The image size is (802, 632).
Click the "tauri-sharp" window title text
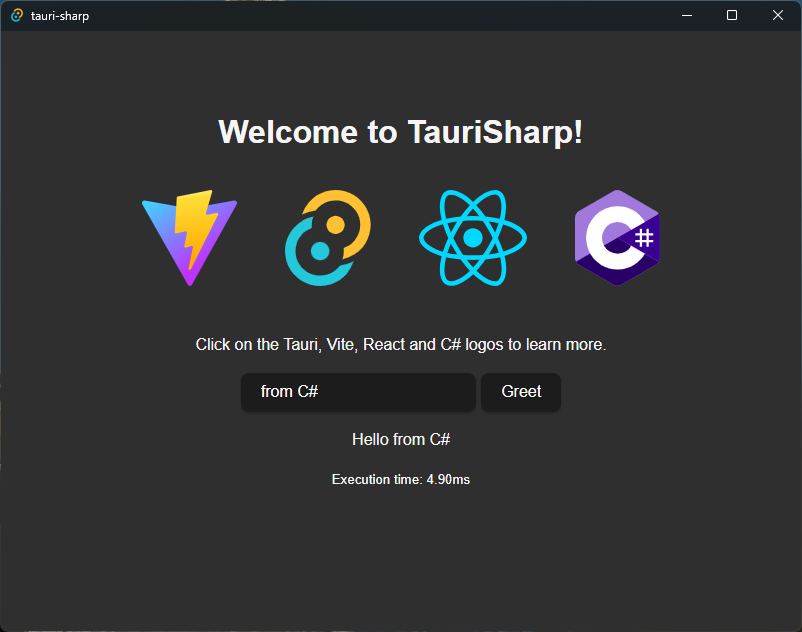(x=60, y=16)
